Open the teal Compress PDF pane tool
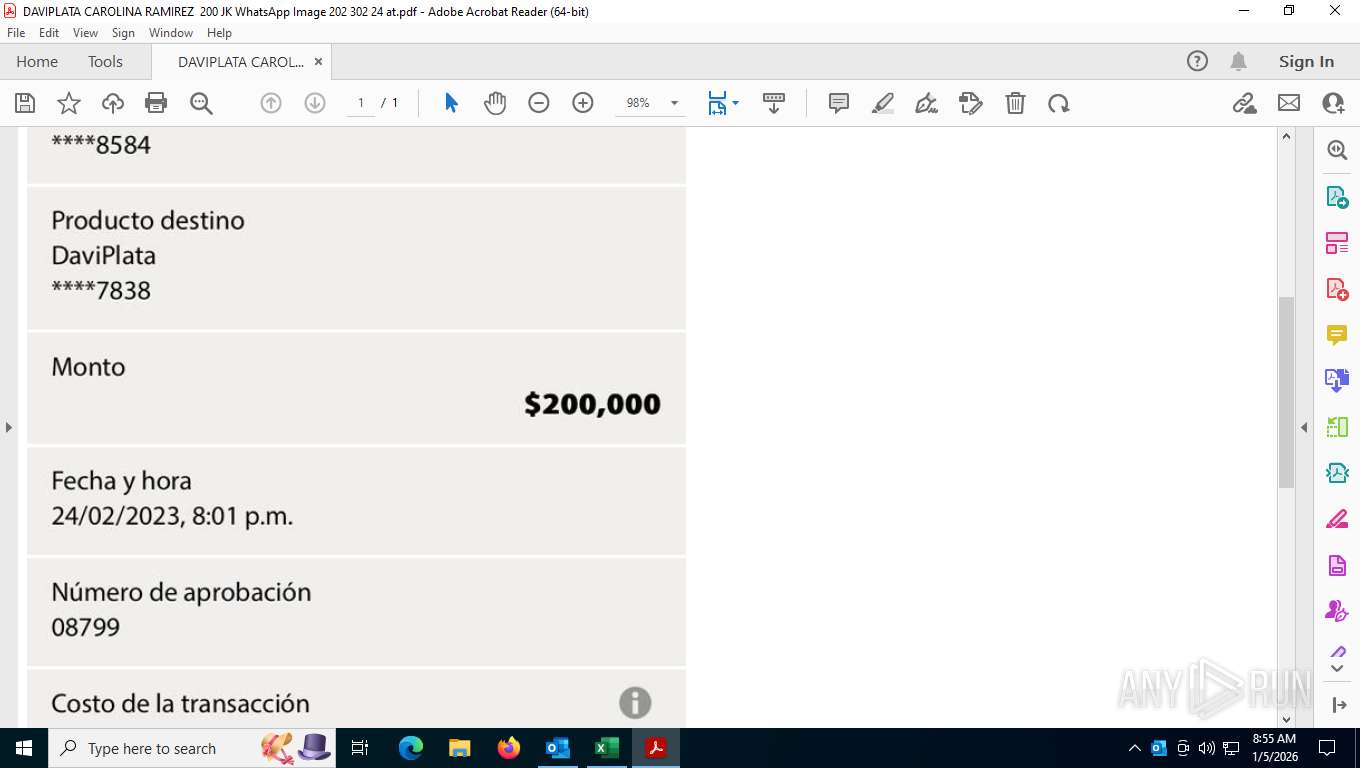The width and height of the screenshot is (1360, 768). pyautogui.click(x=1337, y=473)
